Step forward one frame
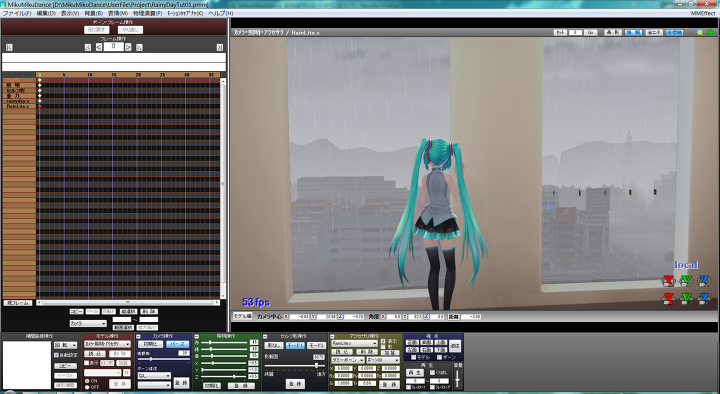The width and height of the screenshot is (720, 394). tap(128, 47)
